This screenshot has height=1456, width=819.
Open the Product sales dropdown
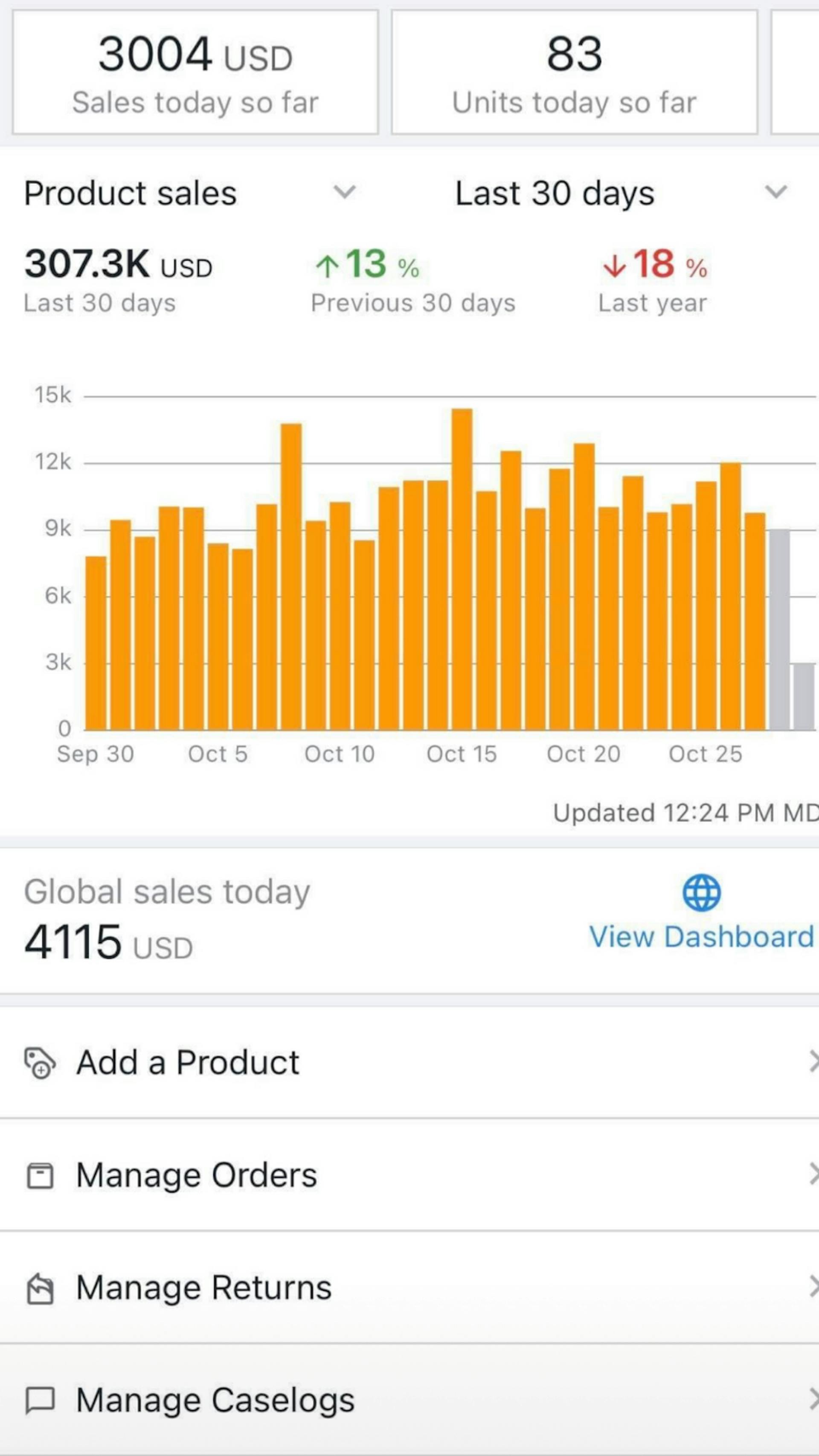pyautogui.click(x=344, y=192)
